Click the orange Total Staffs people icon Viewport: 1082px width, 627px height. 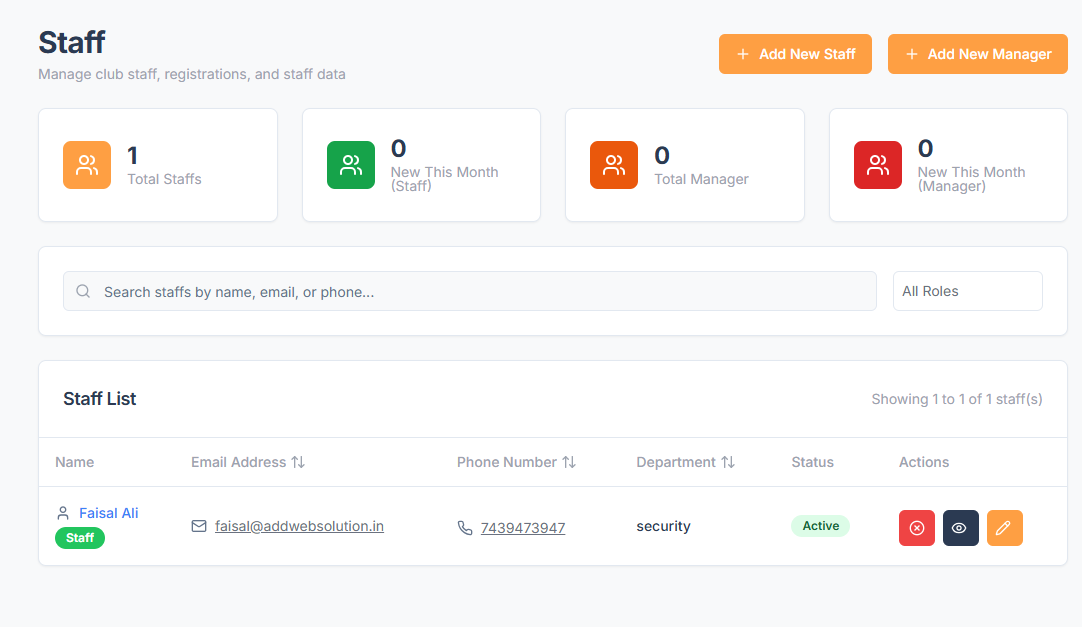click(87, 165)
